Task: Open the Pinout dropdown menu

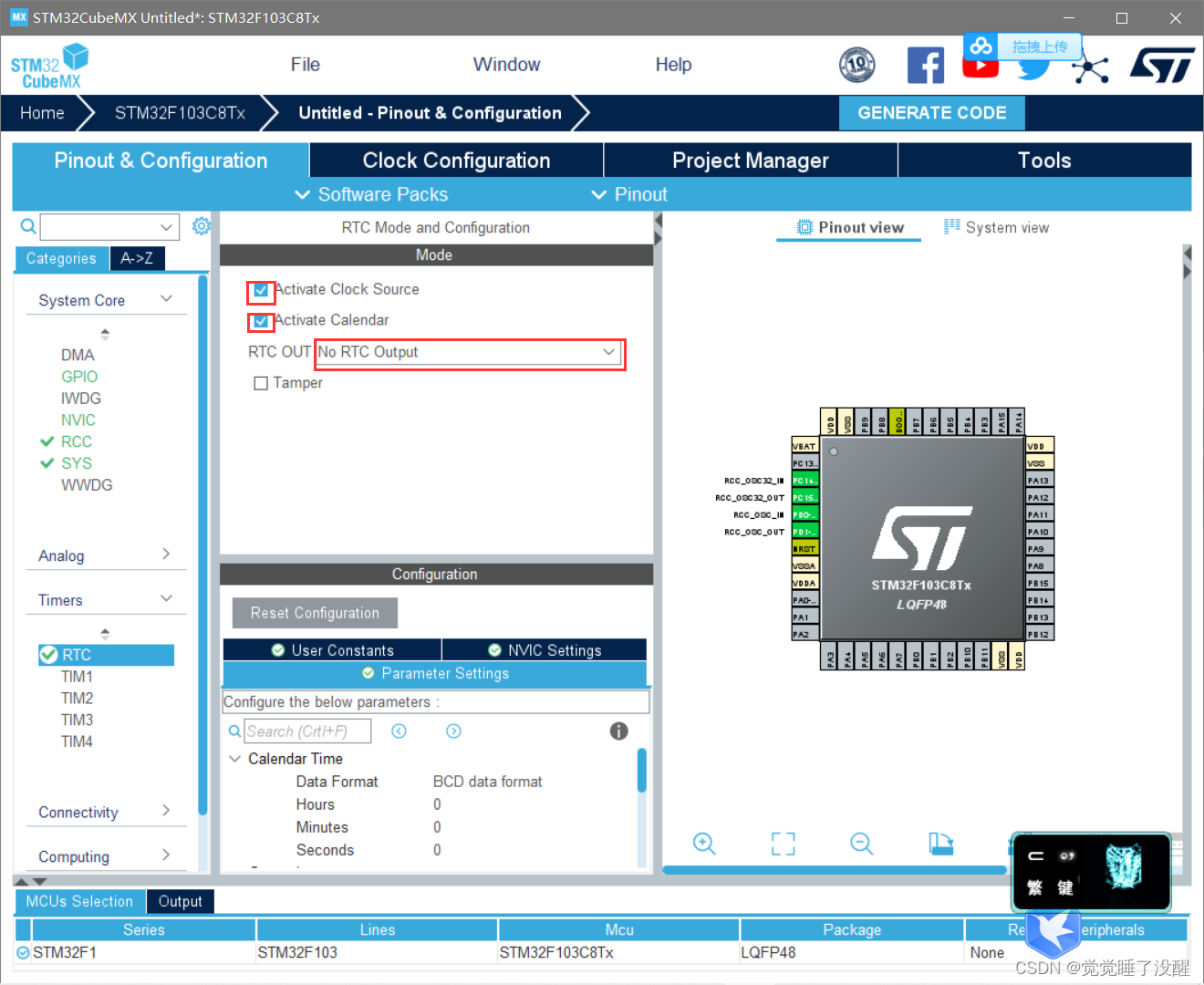Action: (629, 194)
